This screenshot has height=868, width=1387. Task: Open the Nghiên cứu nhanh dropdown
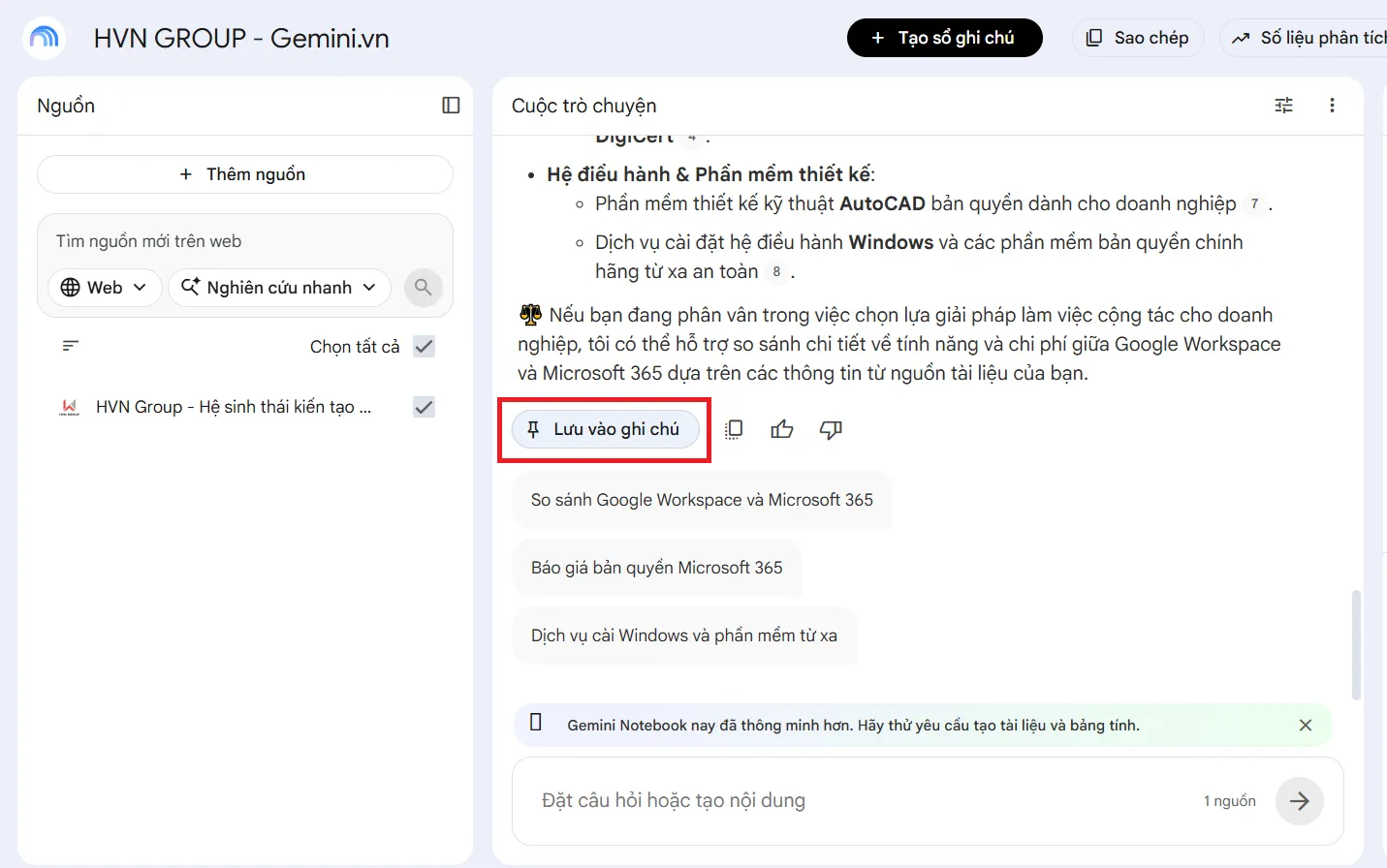coord(279,288)
